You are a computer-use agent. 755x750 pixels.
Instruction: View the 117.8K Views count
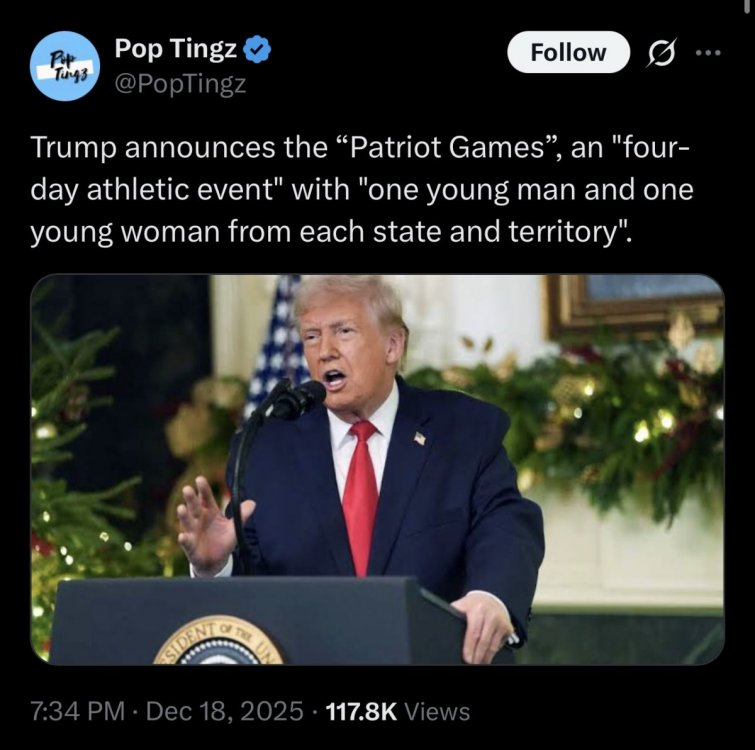pos(398,711)
